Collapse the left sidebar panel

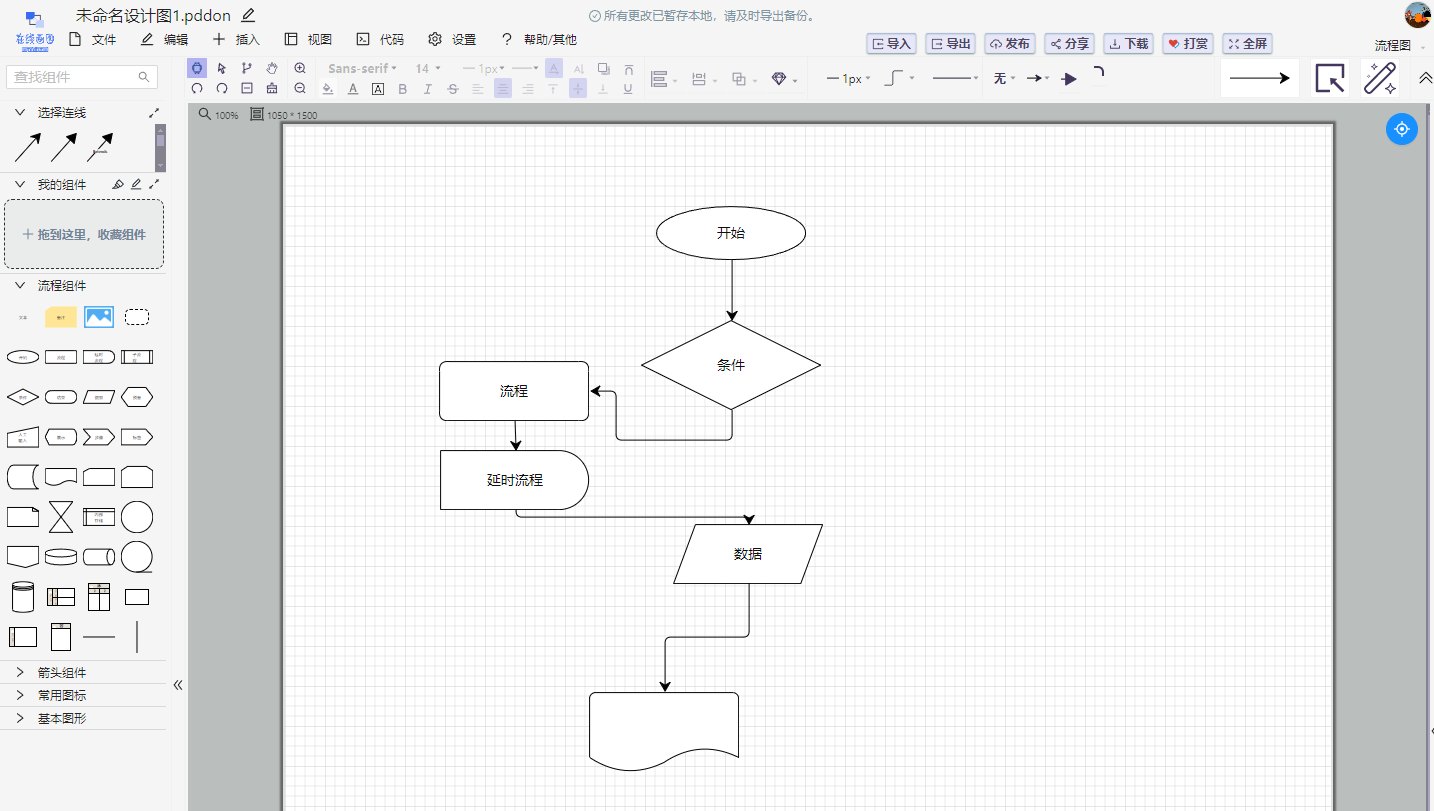(178, 685)
